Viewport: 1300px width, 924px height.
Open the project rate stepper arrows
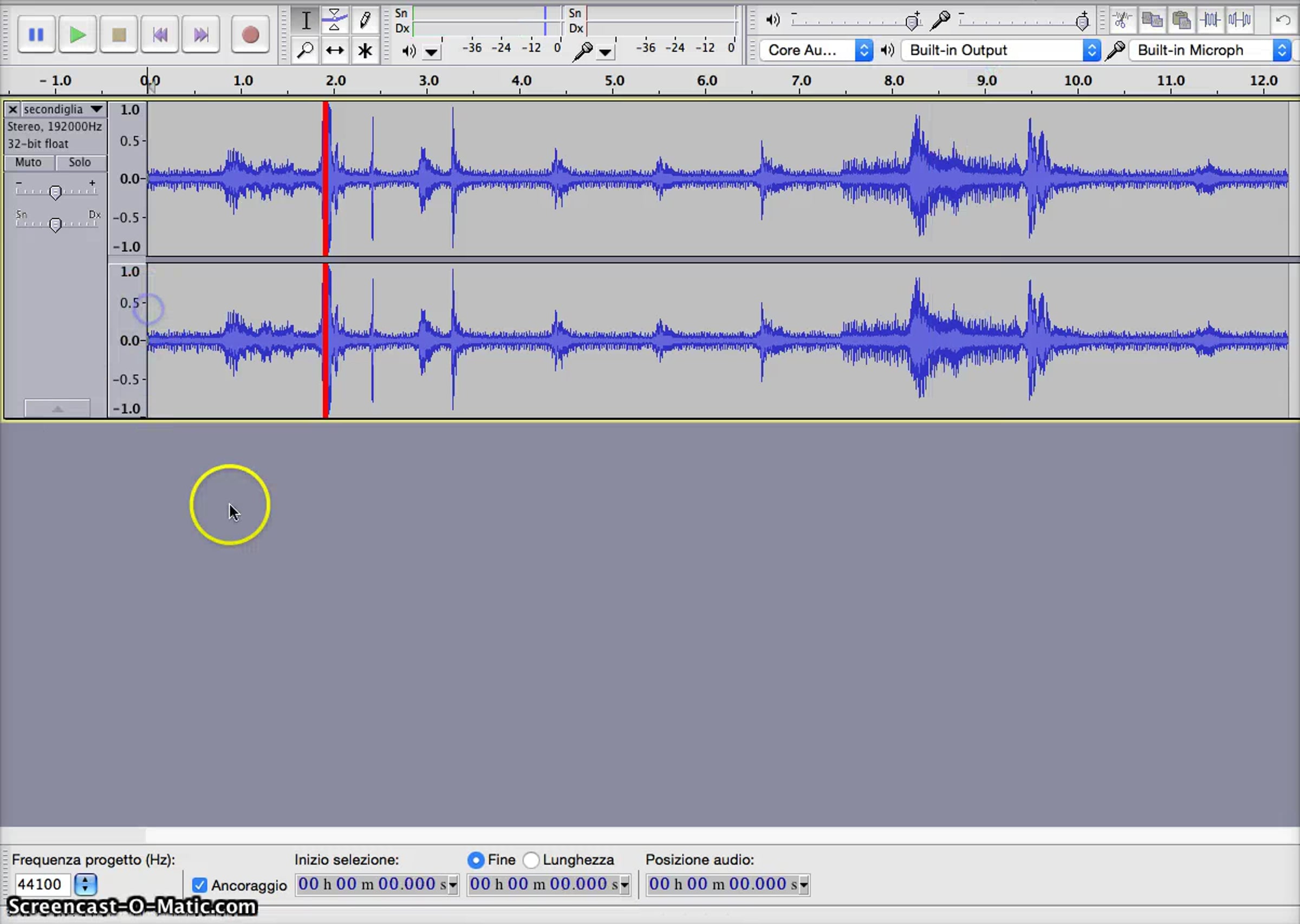point(86,884)
